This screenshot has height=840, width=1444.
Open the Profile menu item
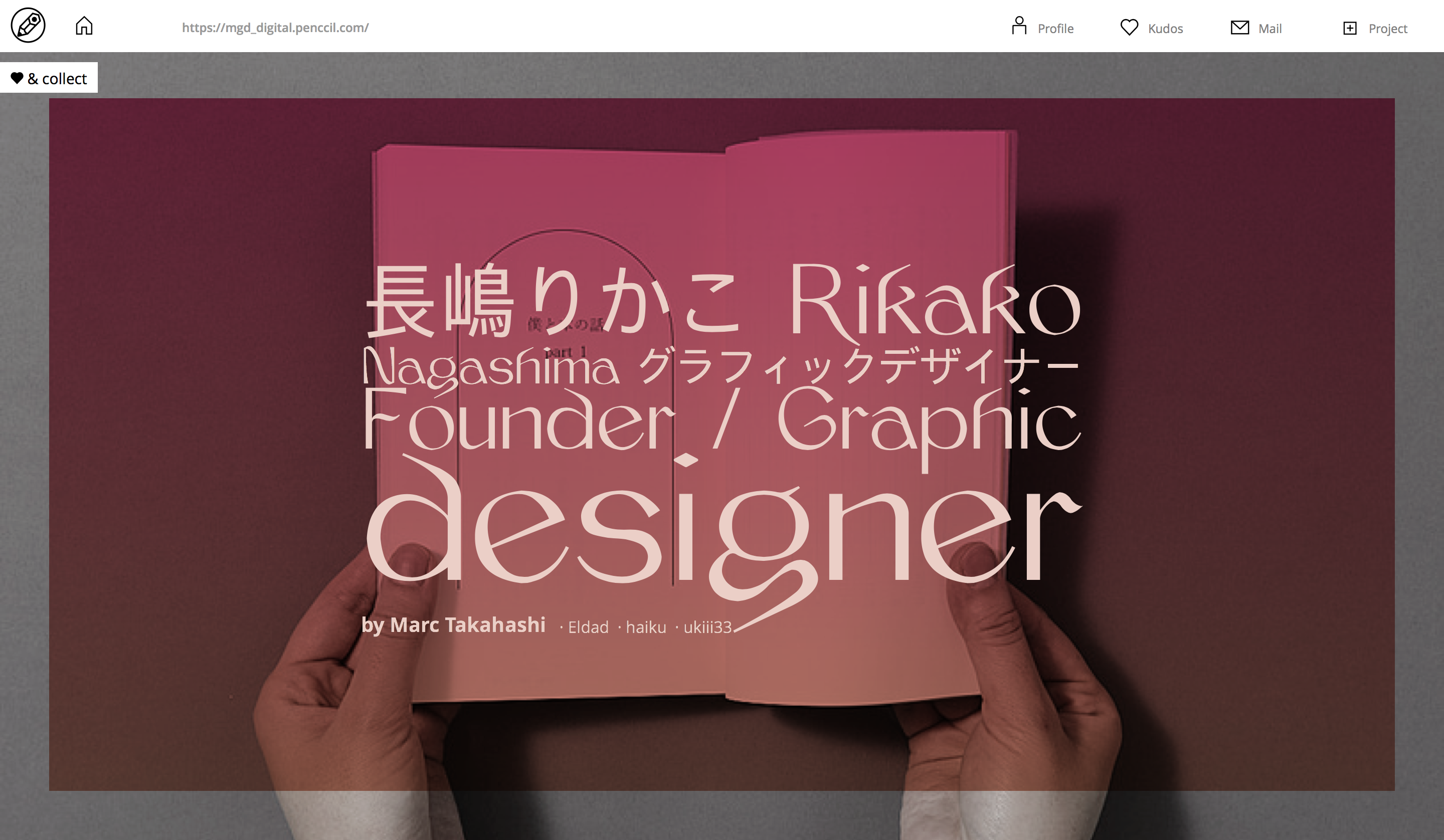pos(1055,29)
